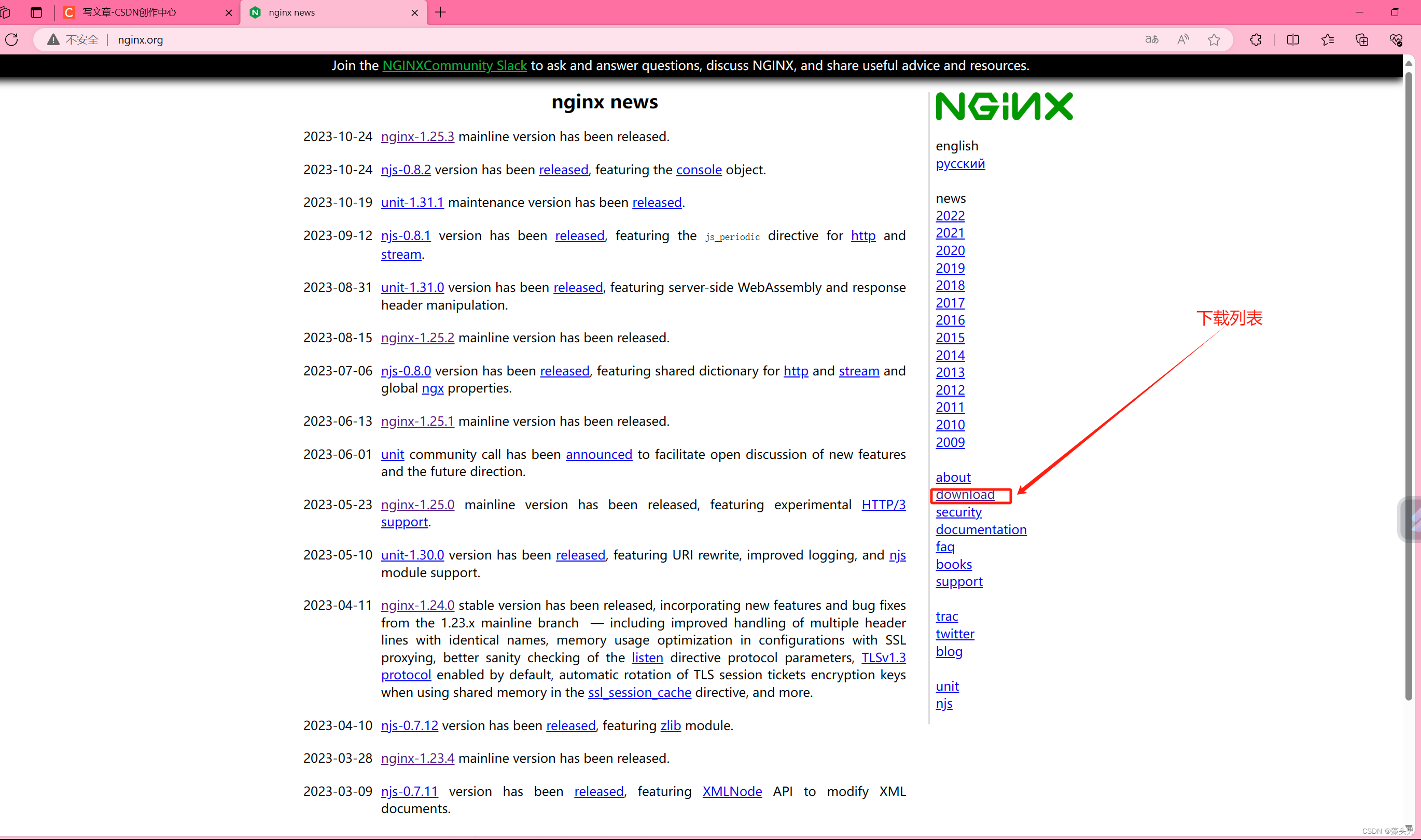
Task: Open the security page link
Action: [958, 512]
